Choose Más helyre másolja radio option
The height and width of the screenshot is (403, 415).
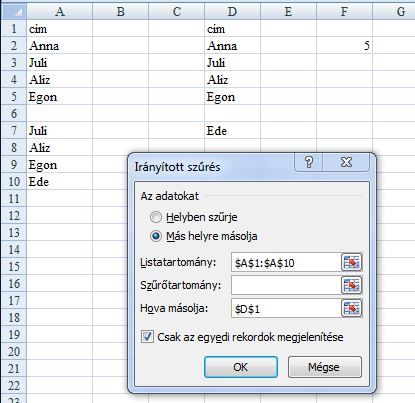click(156, 236)
